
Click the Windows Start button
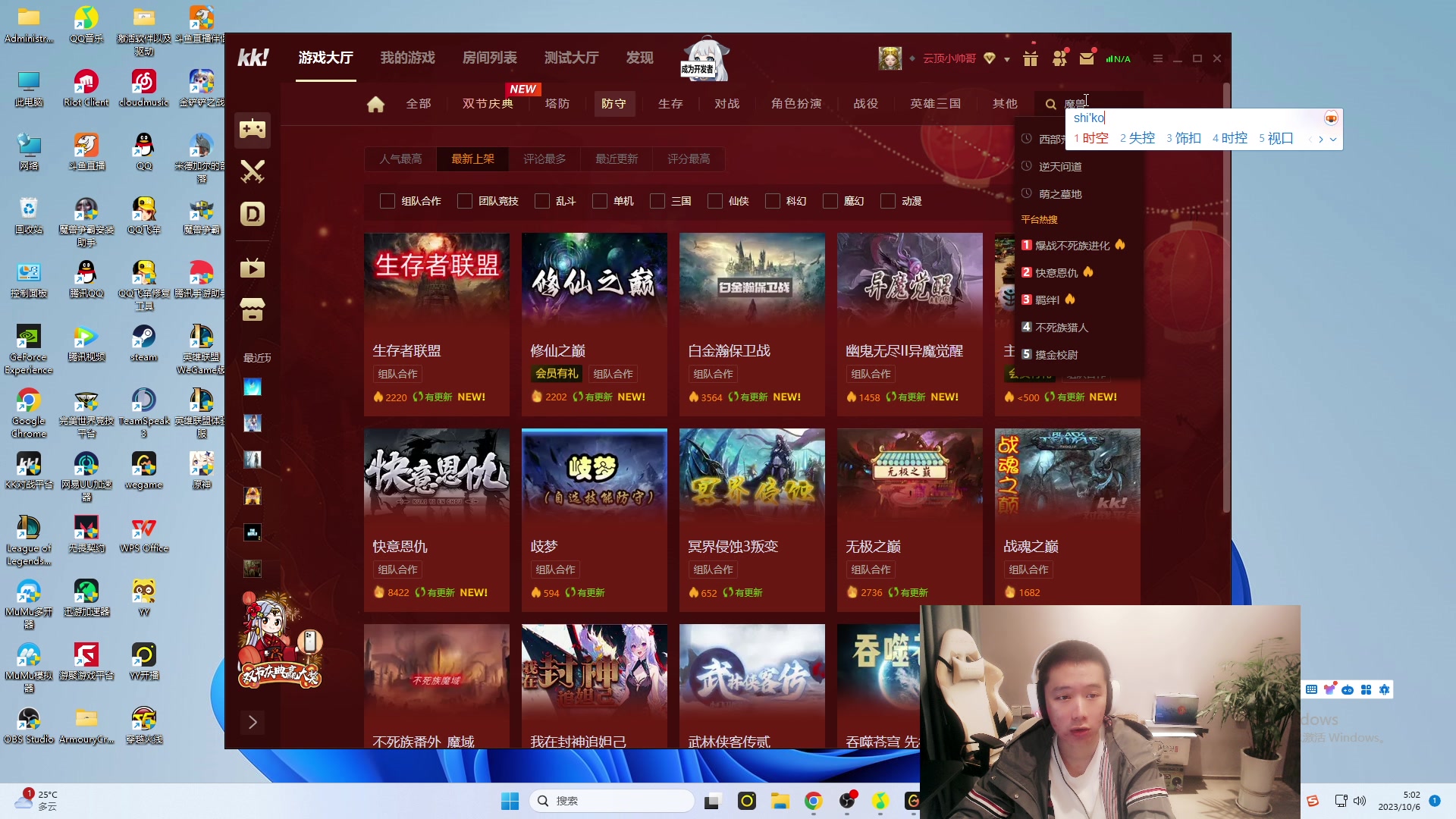(x=510, y=801)
